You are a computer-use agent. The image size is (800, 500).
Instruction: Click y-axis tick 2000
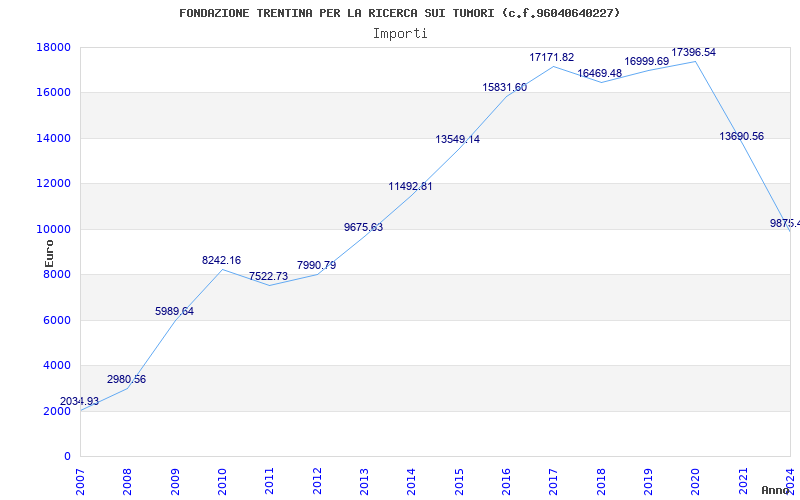[x=56, y=411]
